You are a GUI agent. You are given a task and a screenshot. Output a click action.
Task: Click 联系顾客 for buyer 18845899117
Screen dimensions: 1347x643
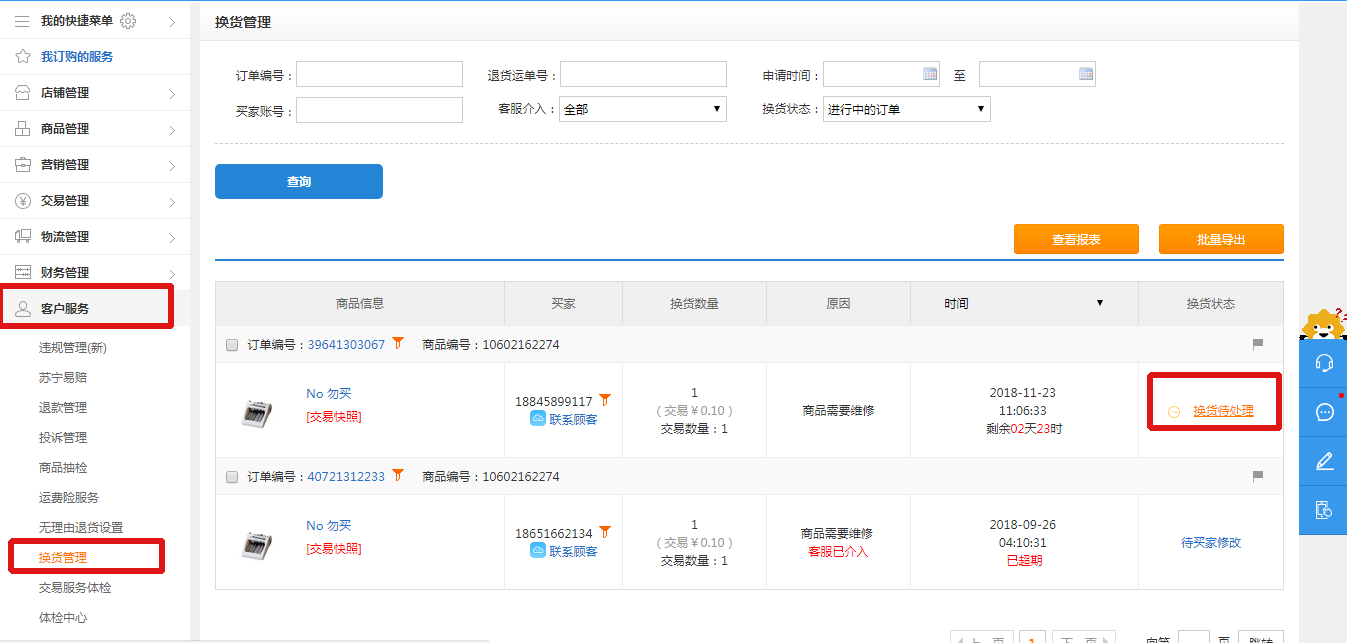pos(572,419)
